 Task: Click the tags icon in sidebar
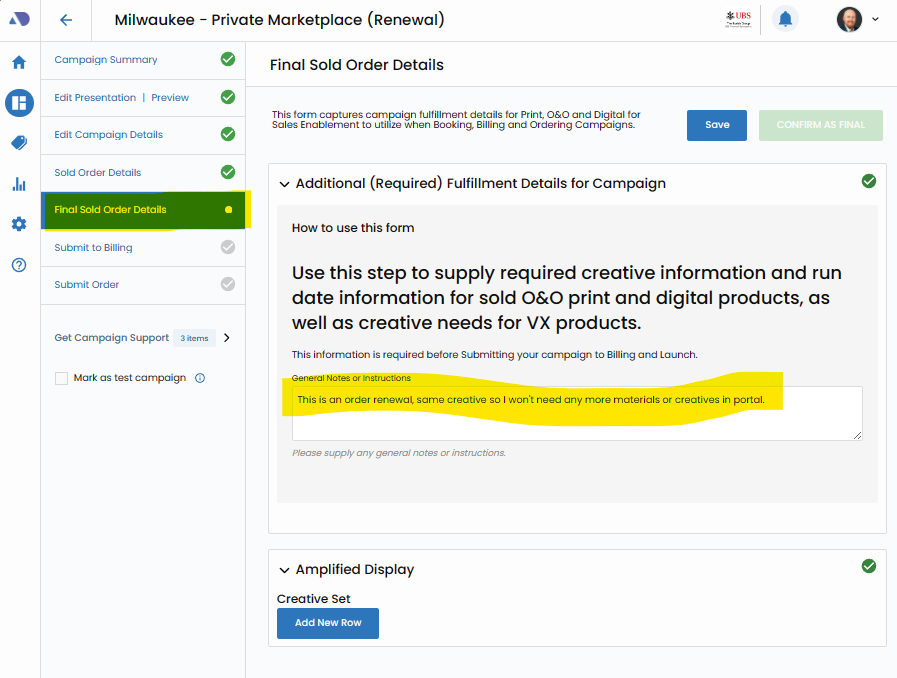[19, 143]
